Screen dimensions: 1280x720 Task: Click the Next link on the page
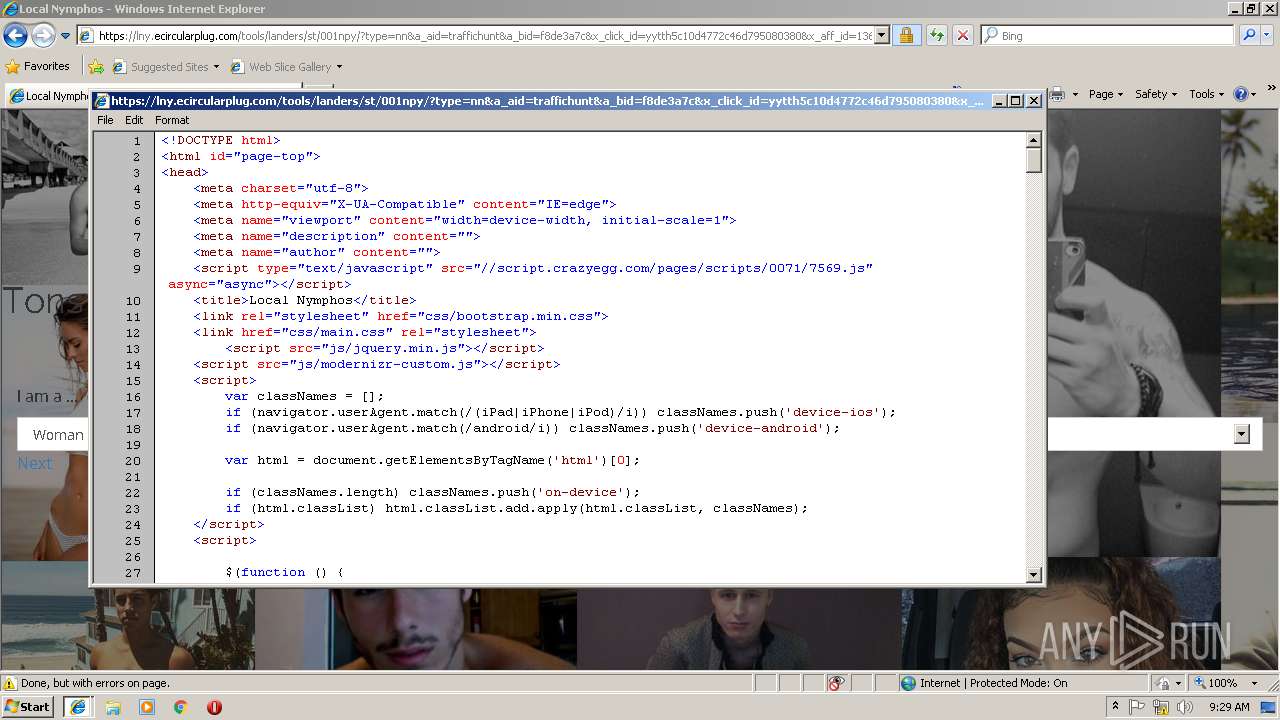(x=34, y=463)
